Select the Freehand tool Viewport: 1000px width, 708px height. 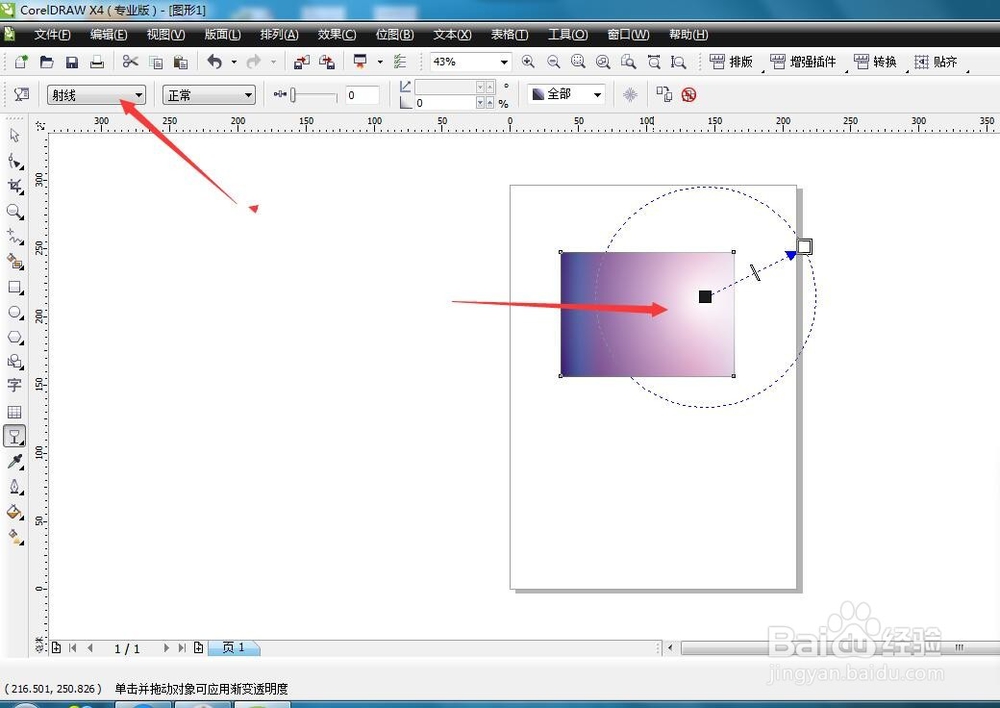point(15,236)
